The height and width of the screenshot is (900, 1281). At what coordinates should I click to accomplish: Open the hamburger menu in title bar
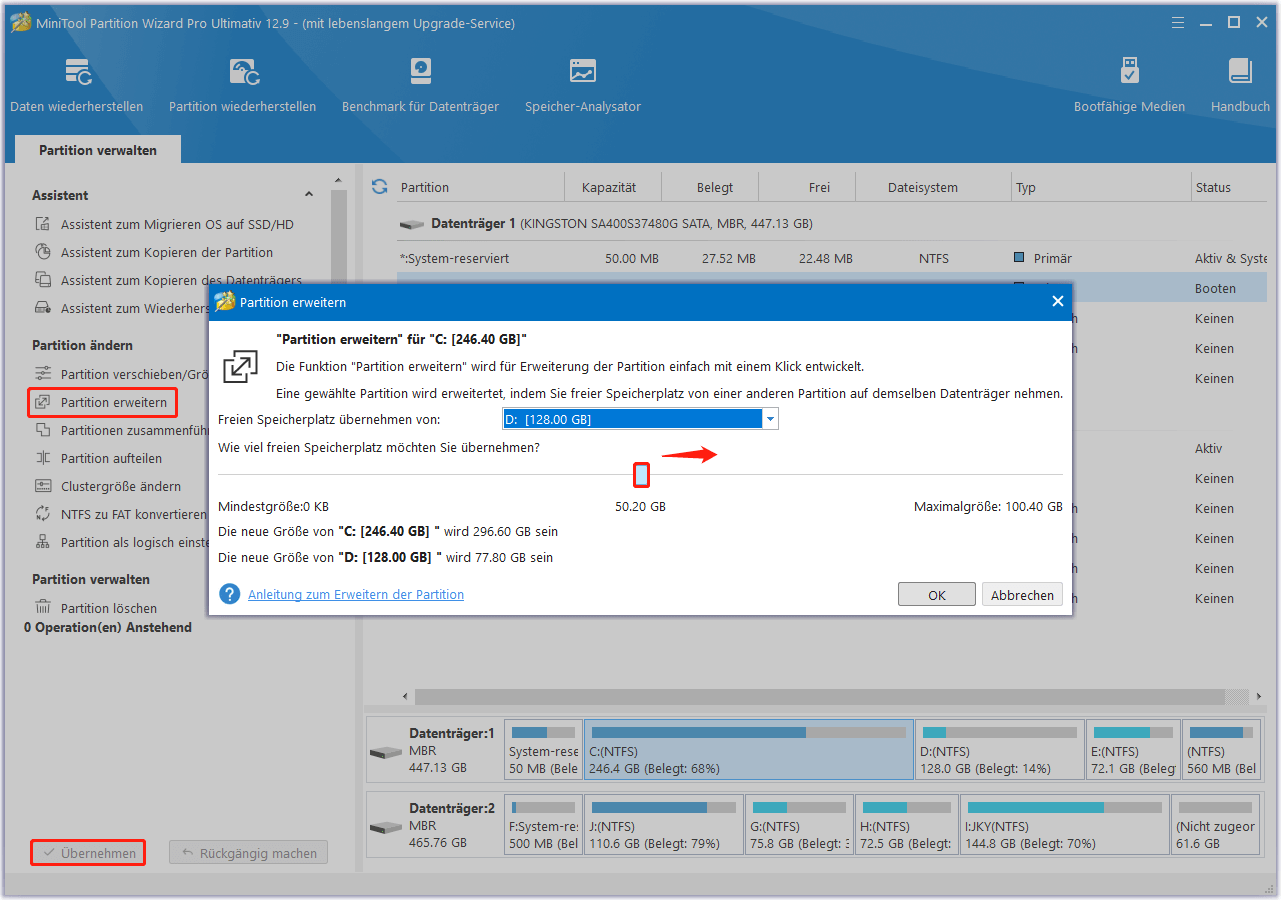click(x=1177, y=22)
